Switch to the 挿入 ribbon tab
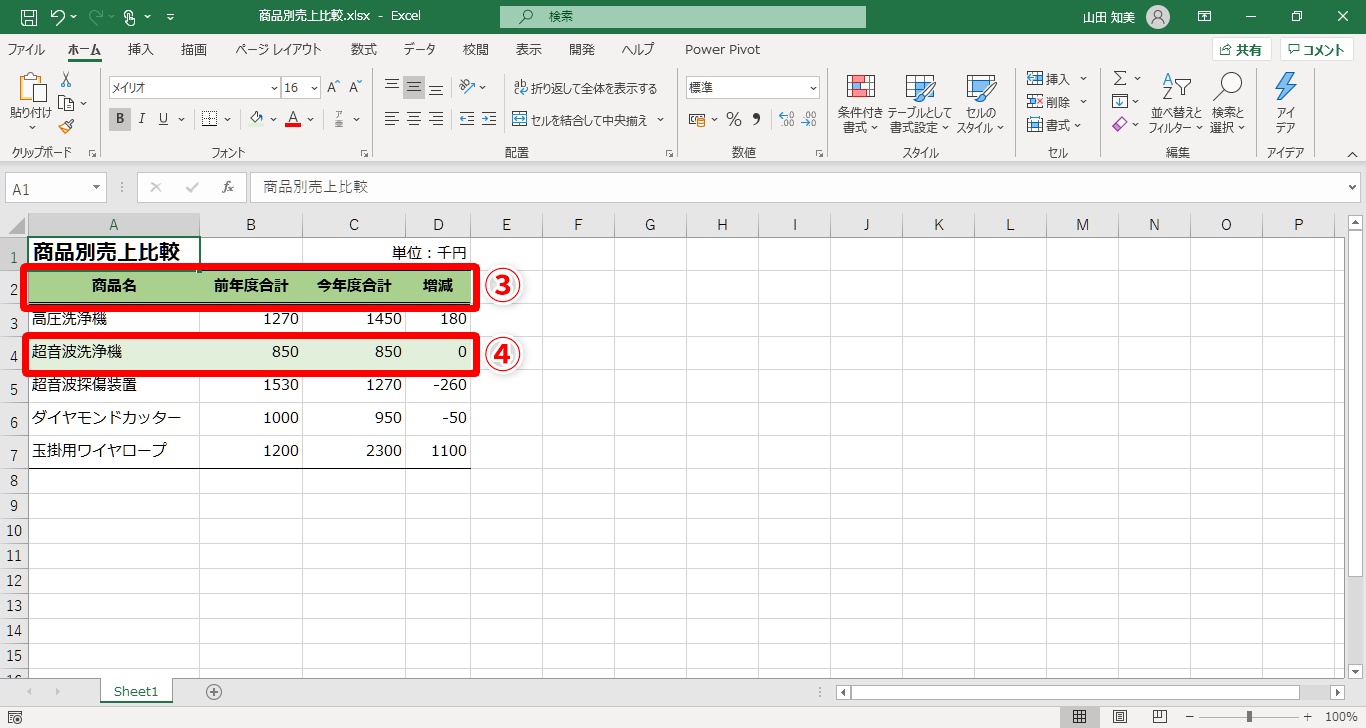 (x=140, y=49)
